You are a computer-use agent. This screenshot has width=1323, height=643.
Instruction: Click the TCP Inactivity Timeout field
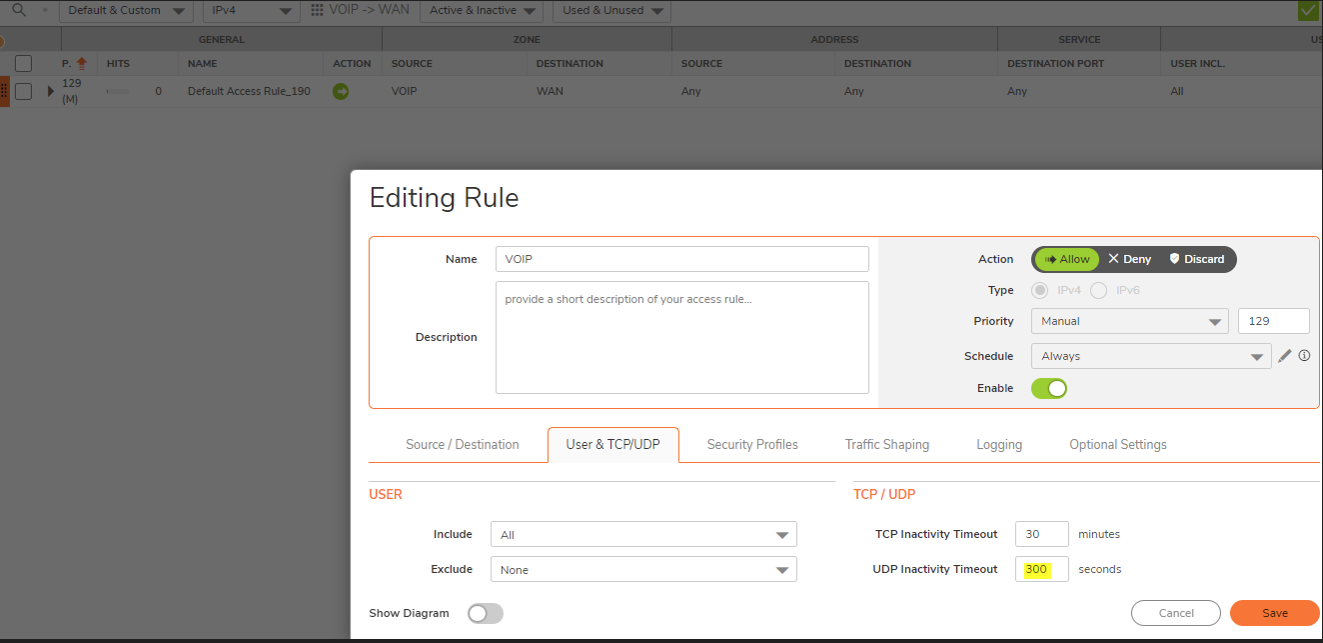click(1042, 534)
